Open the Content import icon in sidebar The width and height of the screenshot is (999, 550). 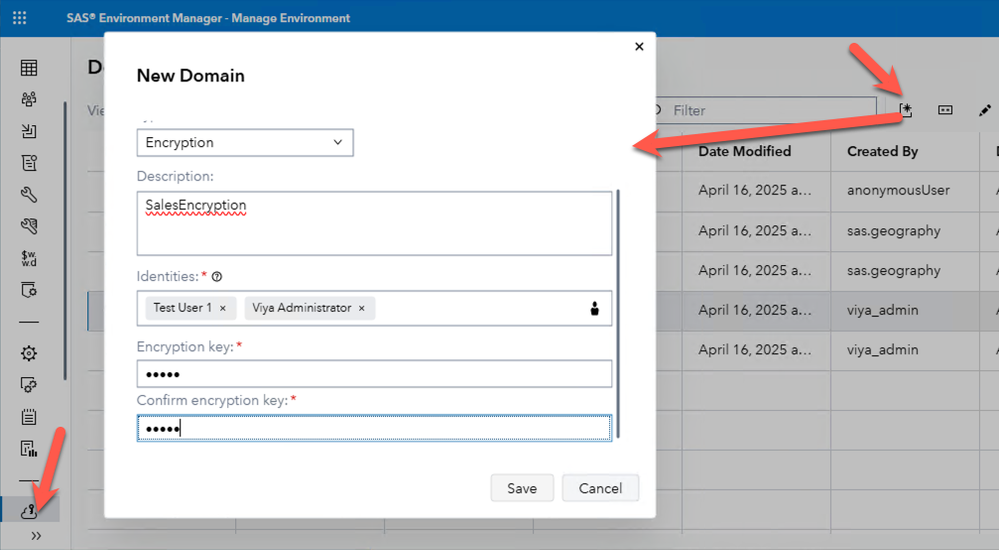coord(29,131)
